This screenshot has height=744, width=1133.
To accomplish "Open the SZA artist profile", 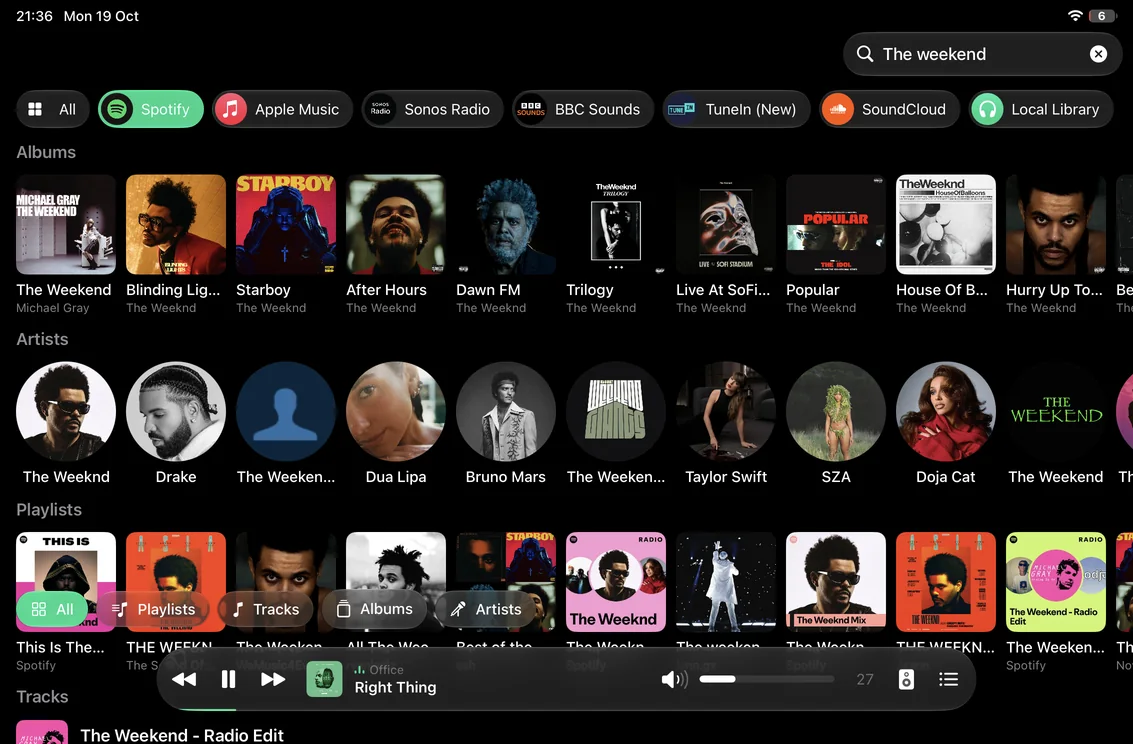I will tap(835, 412).
